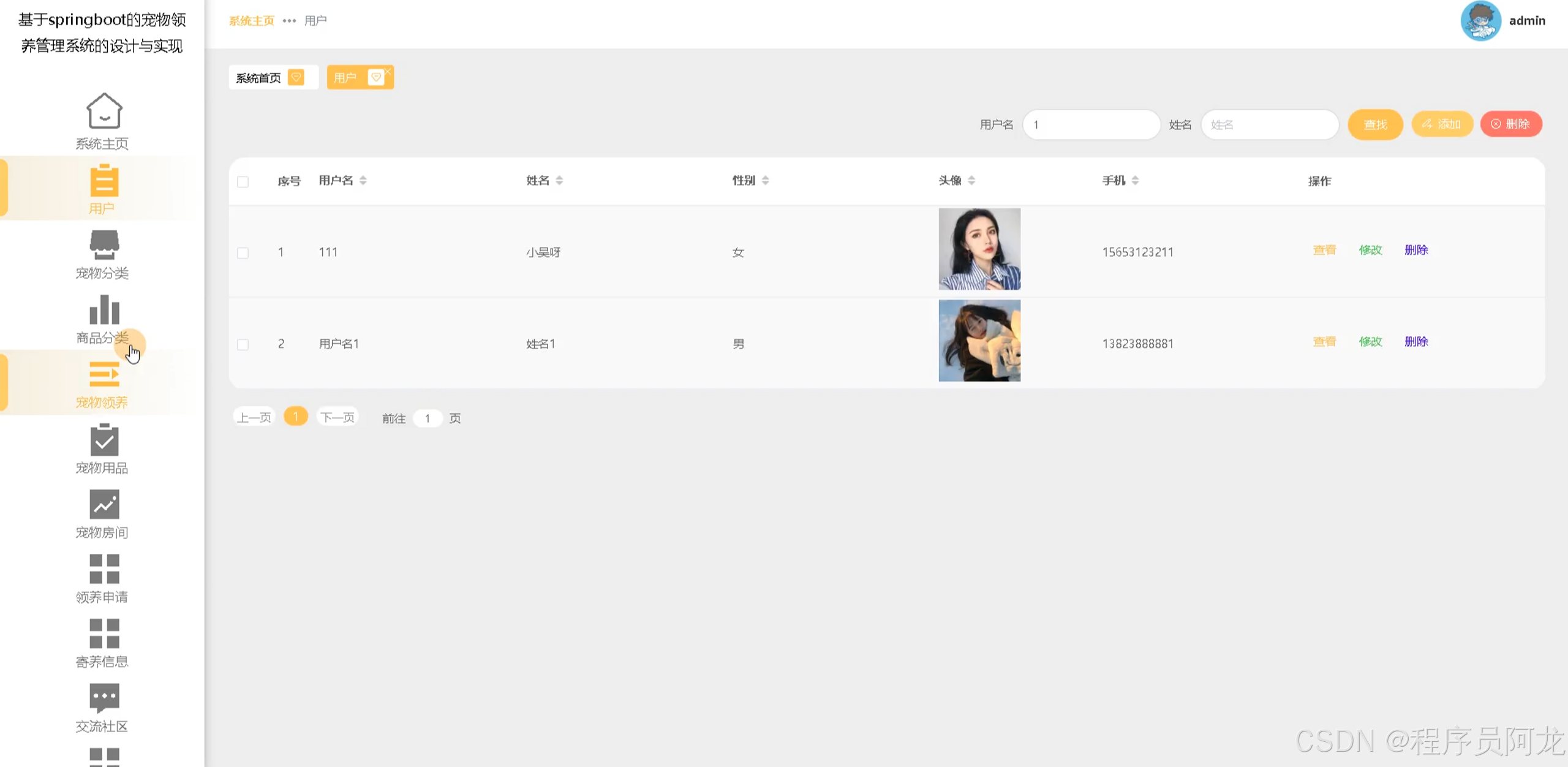Sort by the 手机 column arrows
Image resolution: width=1568 pixels, height=767 pixels.
1136,181
